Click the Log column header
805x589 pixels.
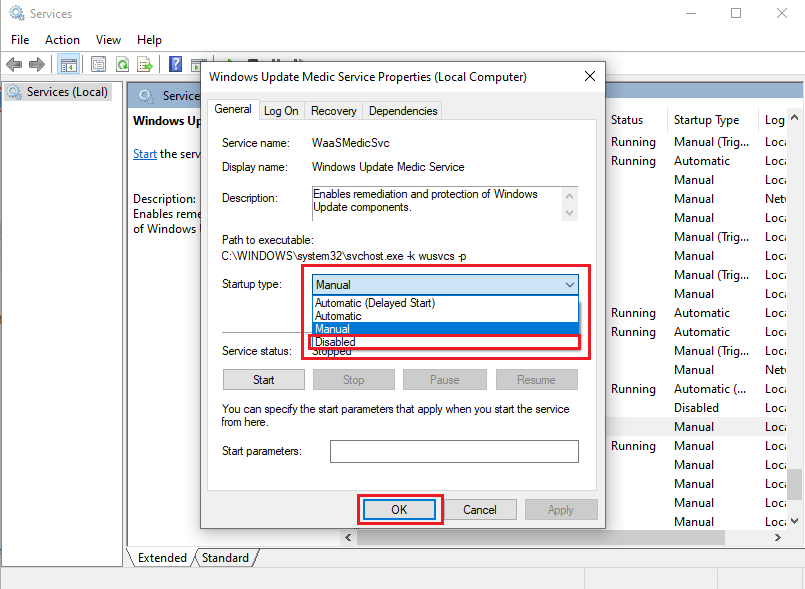[773, 120]
